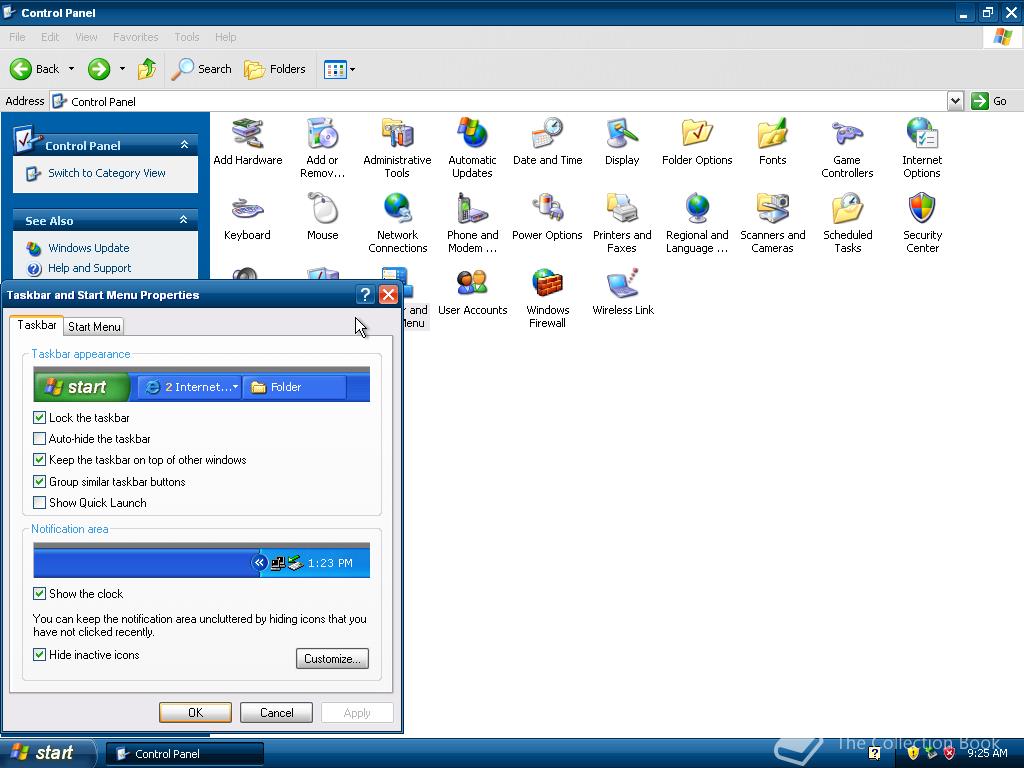1024x768 pixels.
Task: Open Power Options icon
Action: [x=547, y=217]
